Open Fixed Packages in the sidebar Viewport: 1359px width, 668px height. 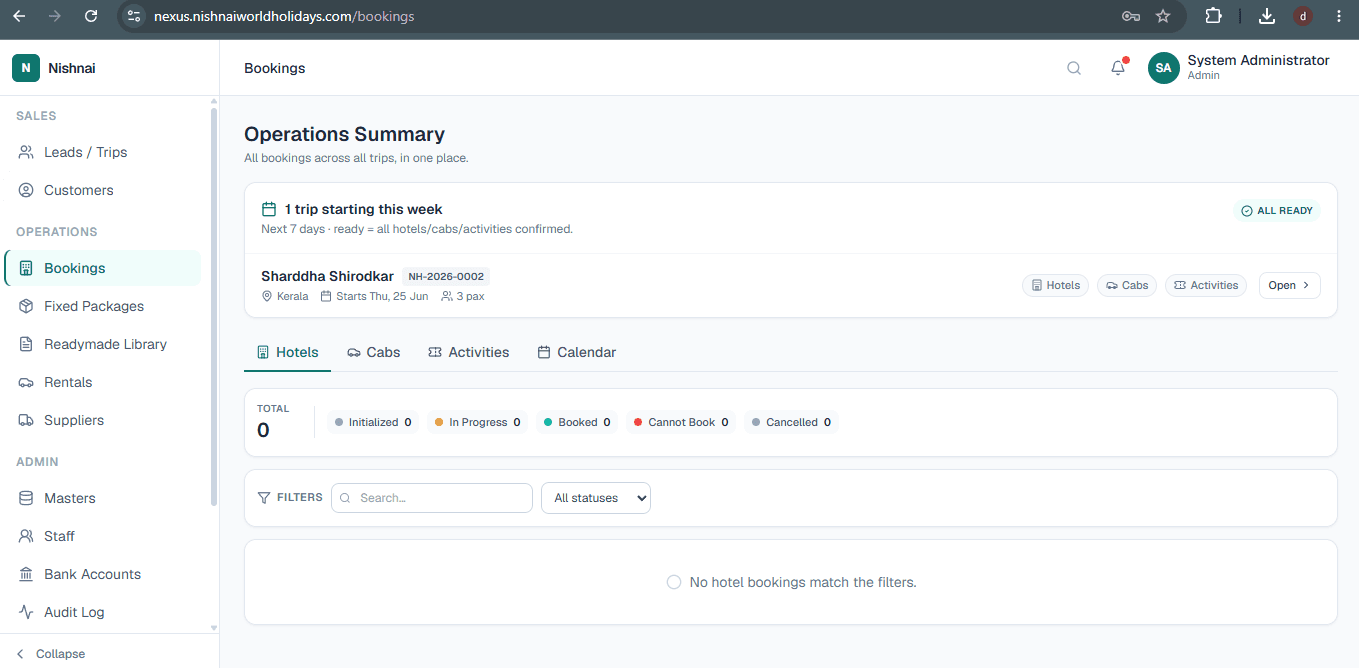click(103, 306)
